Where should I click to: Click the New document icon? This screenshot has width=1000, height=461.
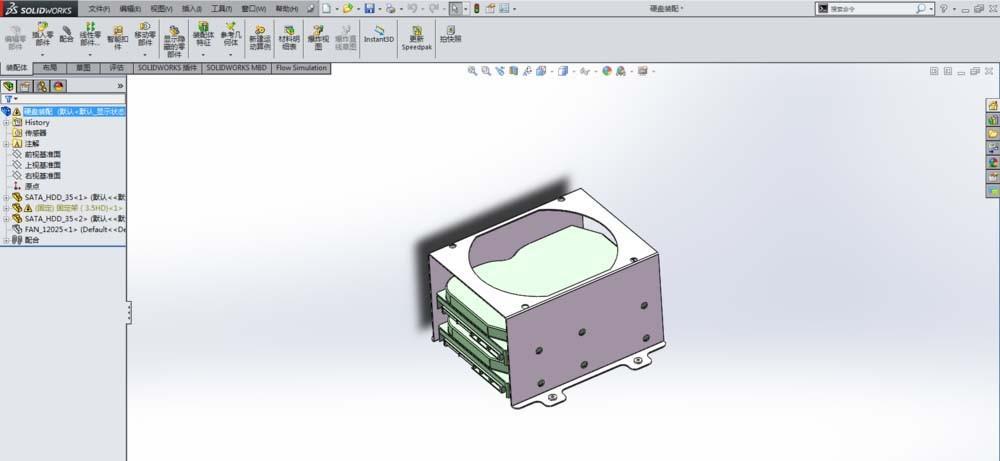tap(326, 8)
